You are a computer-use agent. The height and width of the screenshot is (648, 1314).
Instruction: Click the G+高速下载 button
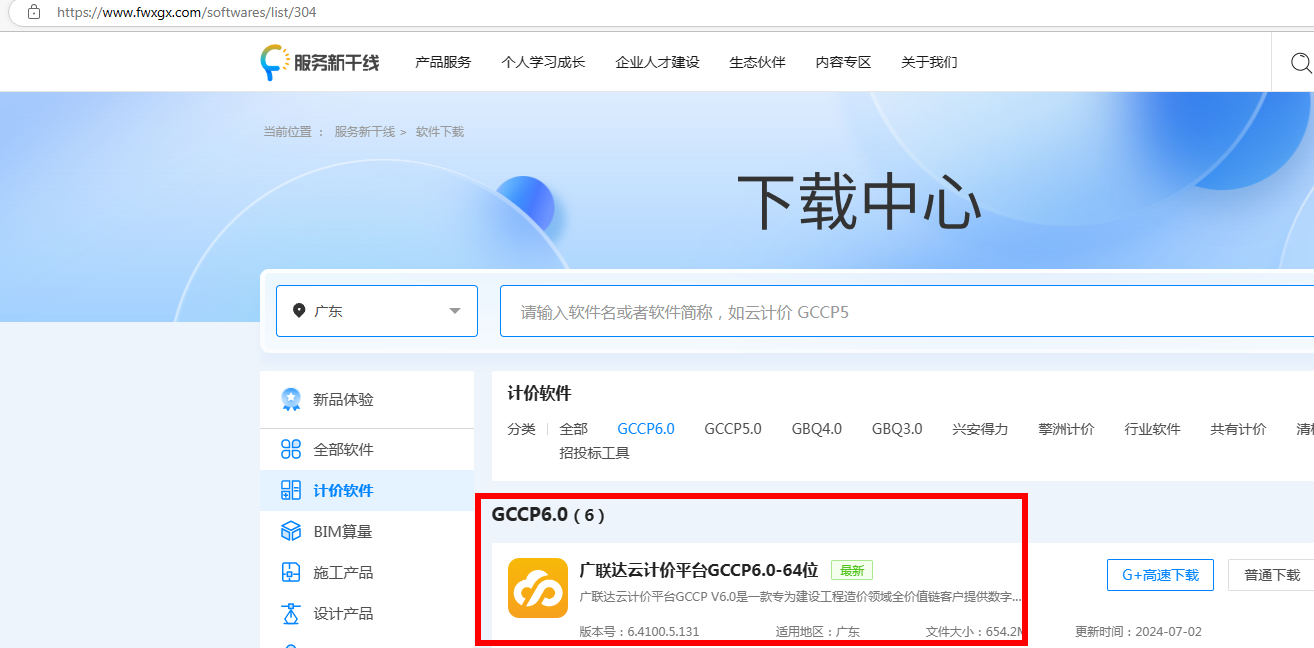point(1160,575)
